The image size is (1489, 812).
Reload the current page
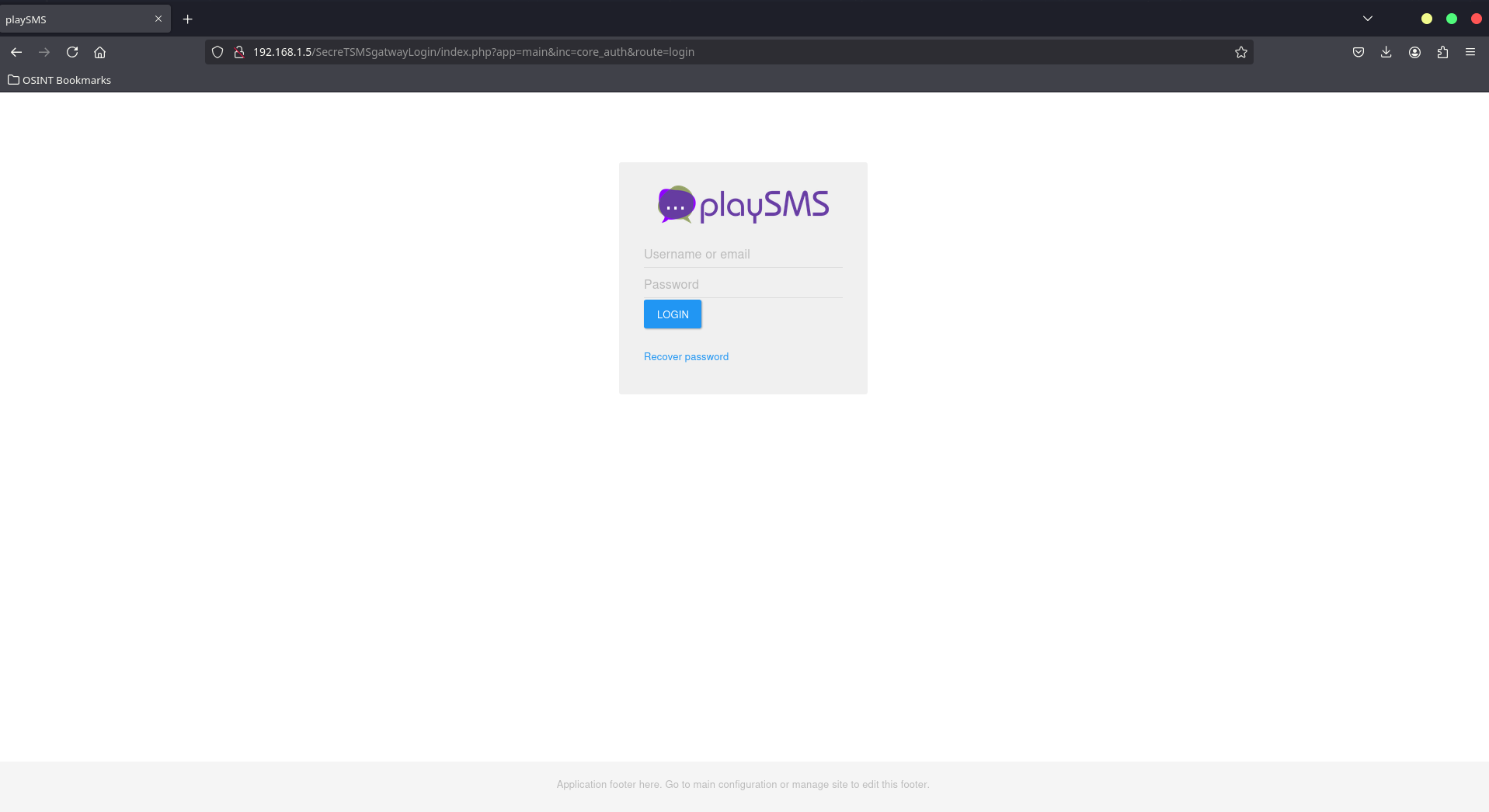[x=72, y=52]
